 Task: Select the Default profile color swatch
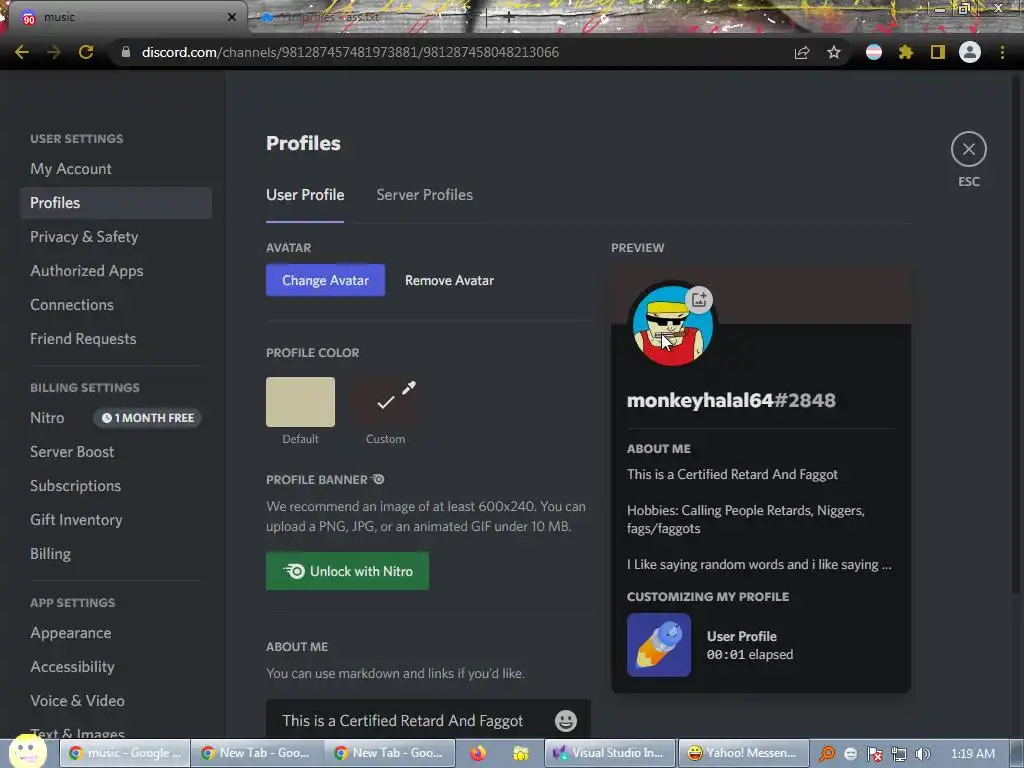coord(300,402)
